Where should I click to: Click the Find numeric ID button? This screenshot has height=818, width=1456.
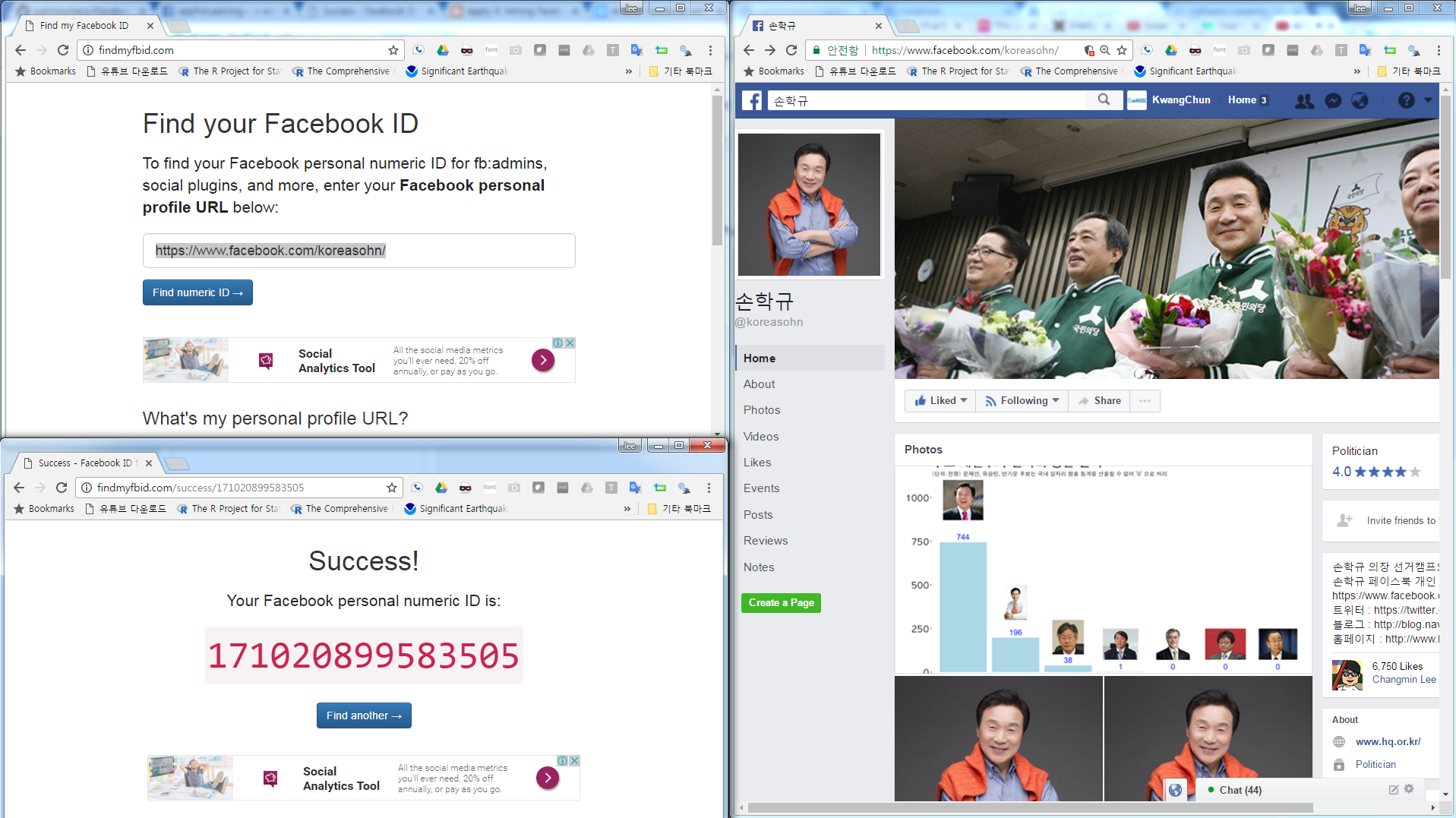197,292
